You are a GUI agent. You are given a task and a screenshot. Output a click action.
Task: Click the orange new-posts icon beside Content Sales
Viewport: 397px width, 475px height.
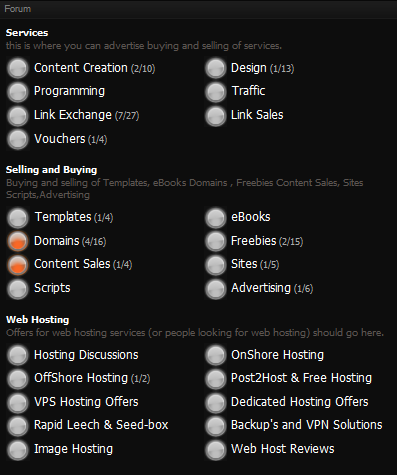(18, 265)
